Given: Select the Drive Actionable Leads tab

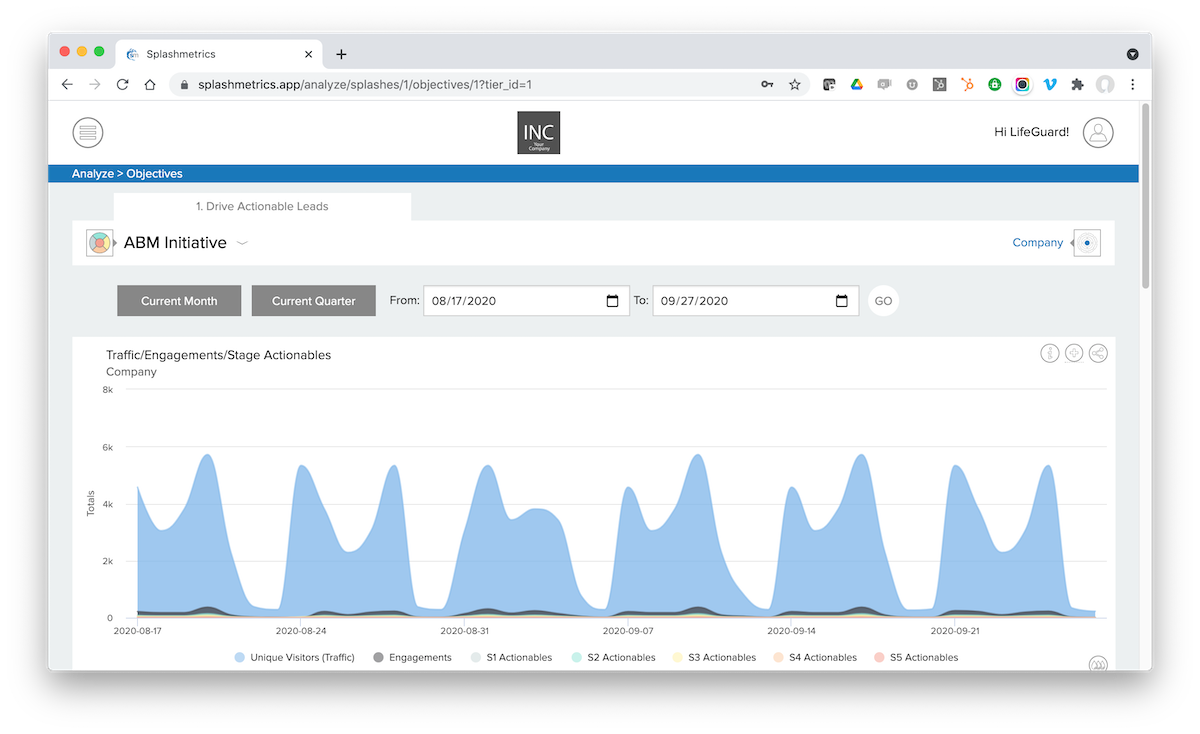Looking at the screenshot, I should pyautogui.click(x=262, y=207).
